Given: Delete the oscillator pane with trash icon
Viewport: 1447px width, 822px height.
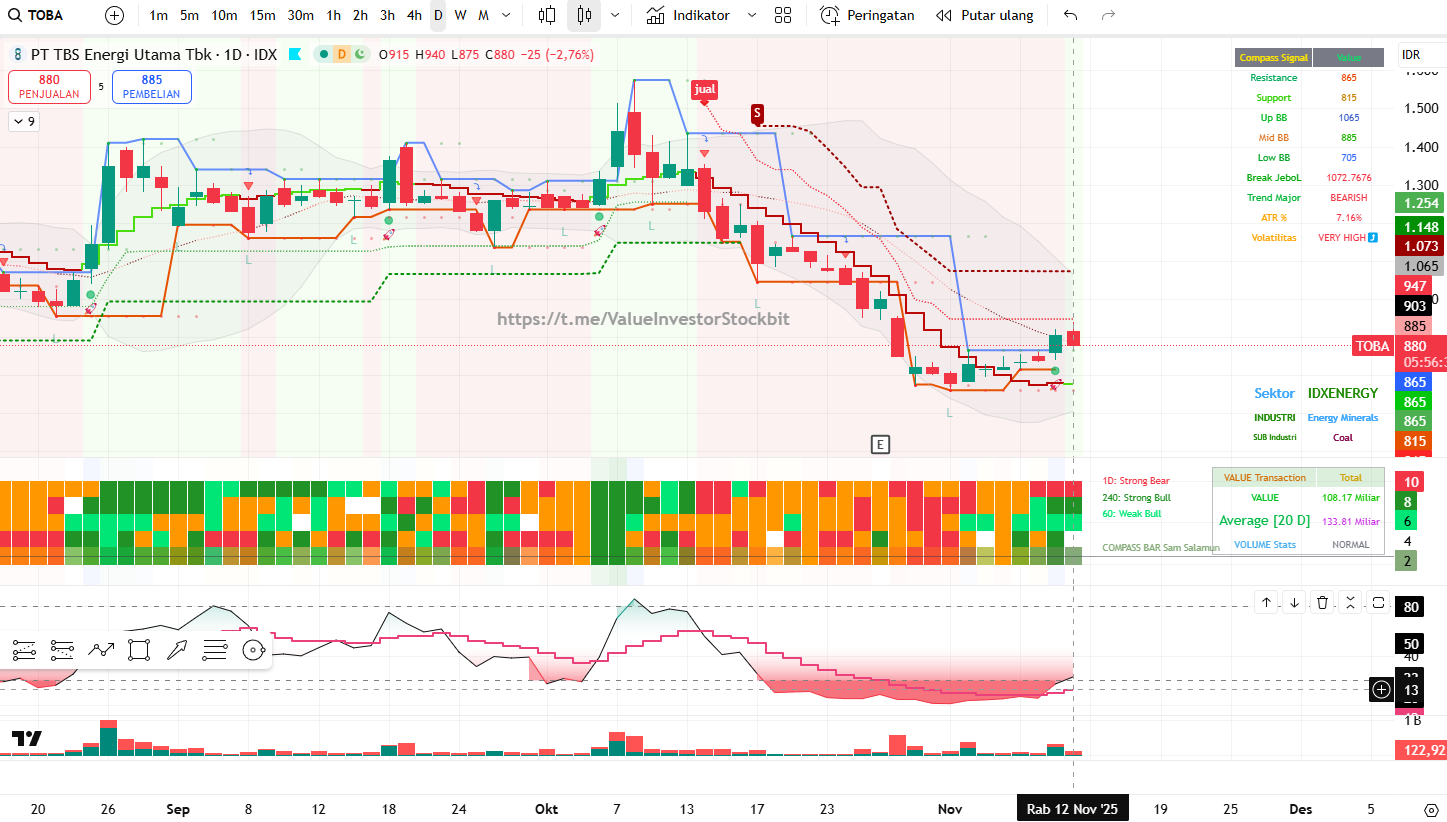Looking at the screenshot, I should (x=1322, y=602).
